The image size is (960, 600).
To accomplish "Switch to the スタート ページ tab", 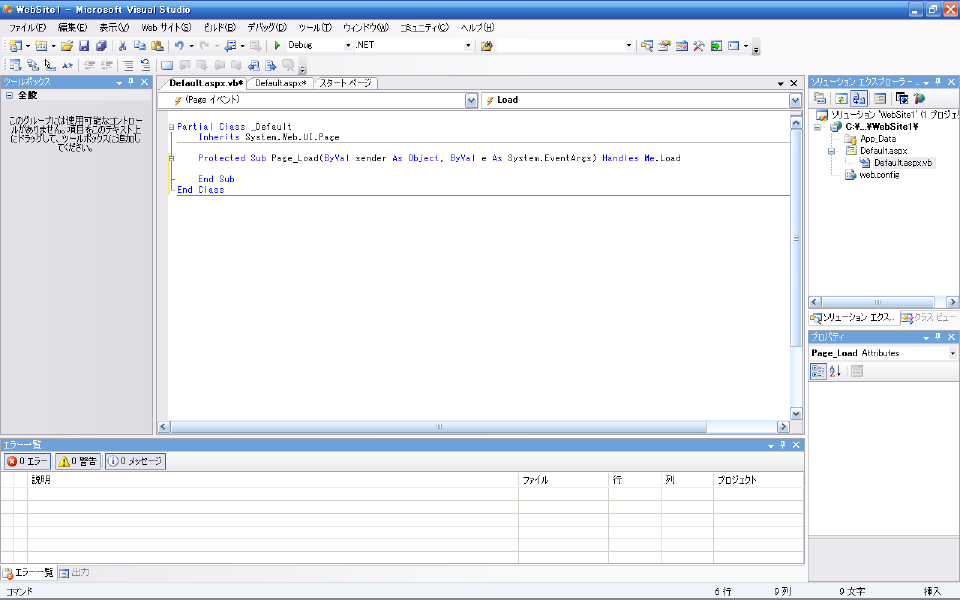I will (346, 83).
